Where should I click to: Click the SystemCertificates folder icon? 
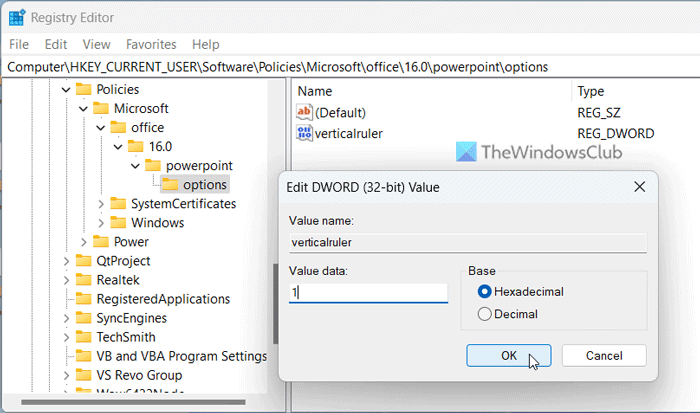tap(118, 204)
